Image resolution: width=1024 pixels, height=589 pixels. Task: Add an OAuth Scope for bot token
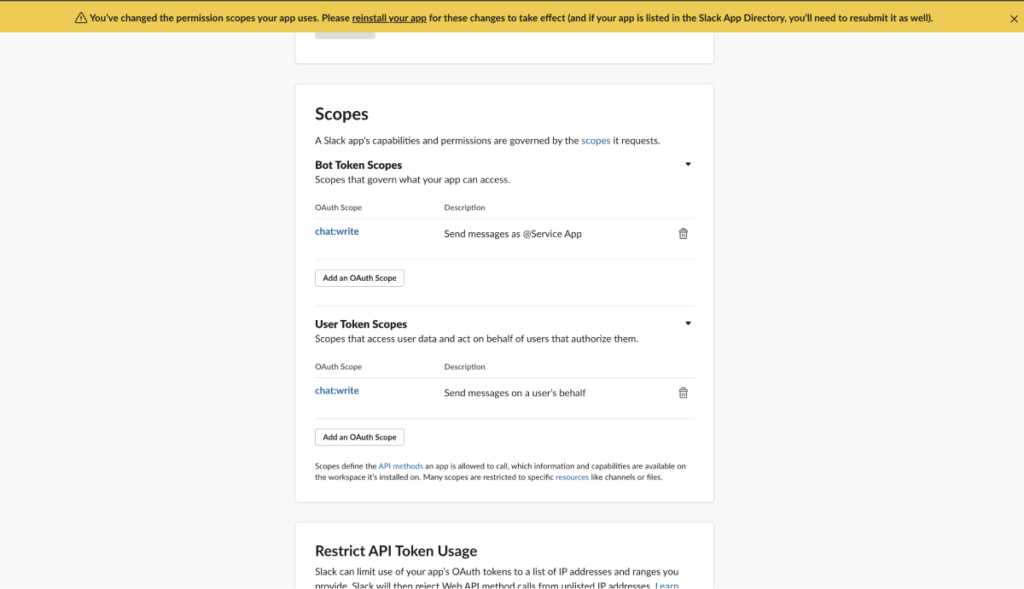[359, 278]
